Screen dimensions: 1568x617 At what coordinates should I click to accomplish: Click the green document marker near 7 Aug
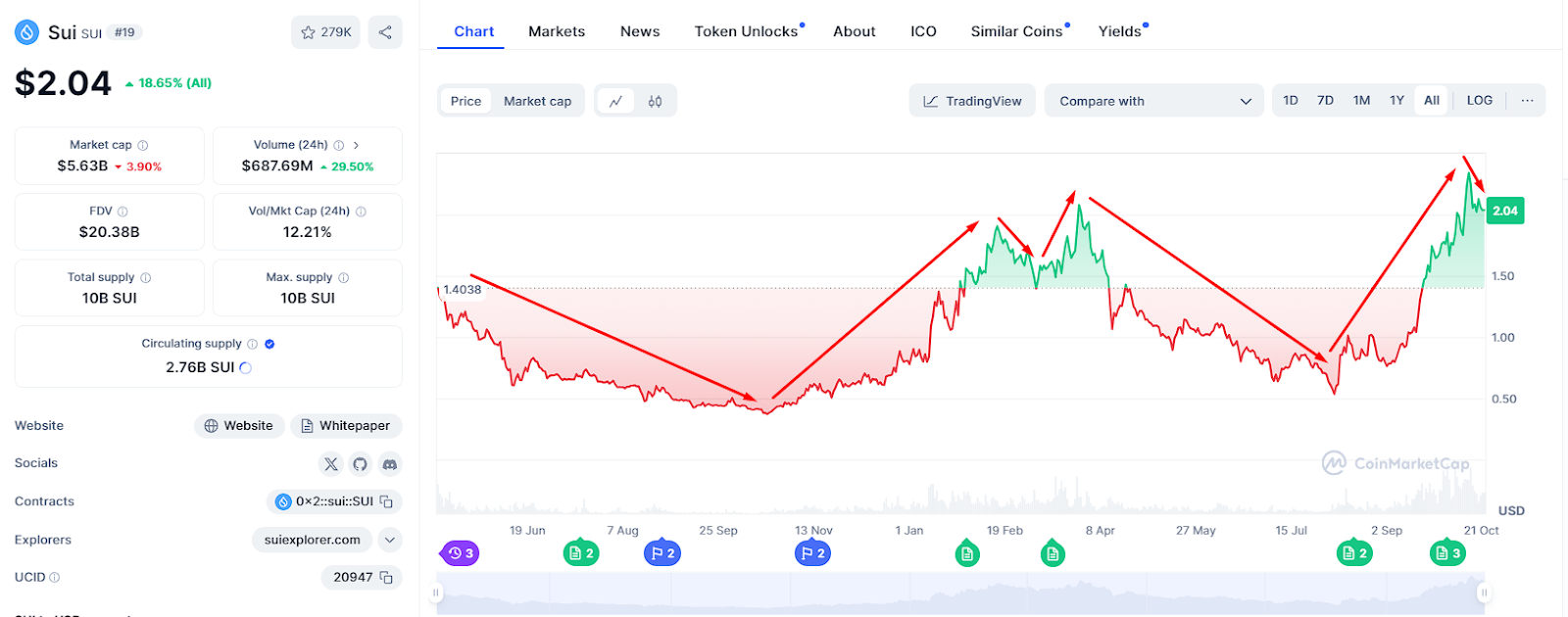point(581,553)
